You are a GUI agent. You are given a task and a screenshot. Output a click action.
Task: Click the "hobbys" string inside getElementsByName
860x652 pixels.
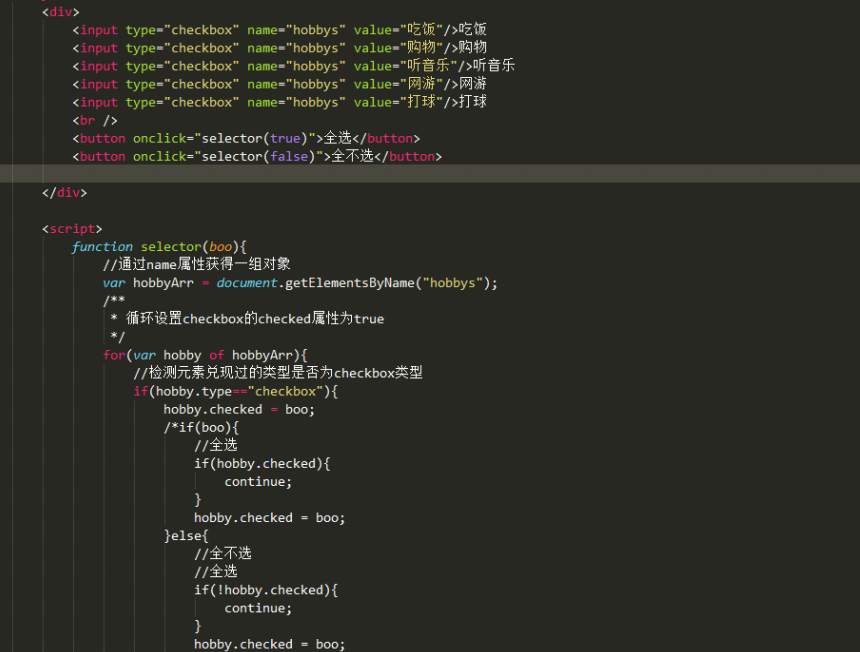point(452,283)
